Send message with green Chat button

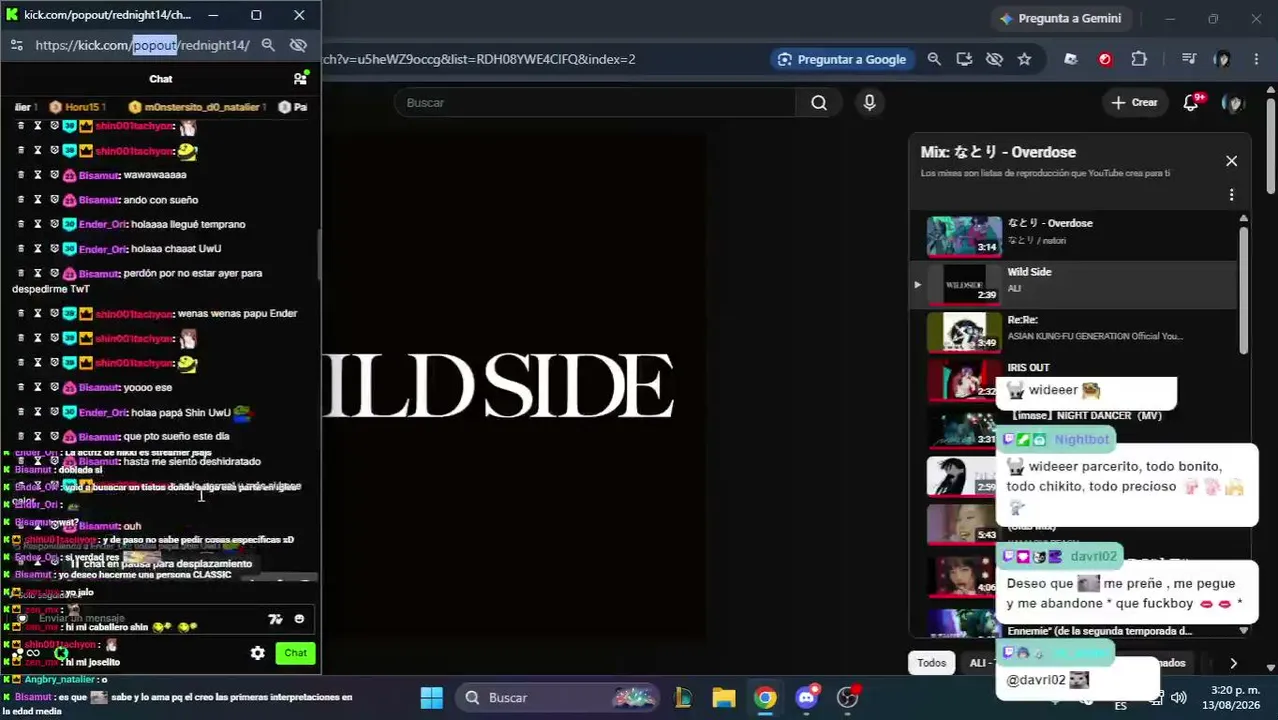295,653
